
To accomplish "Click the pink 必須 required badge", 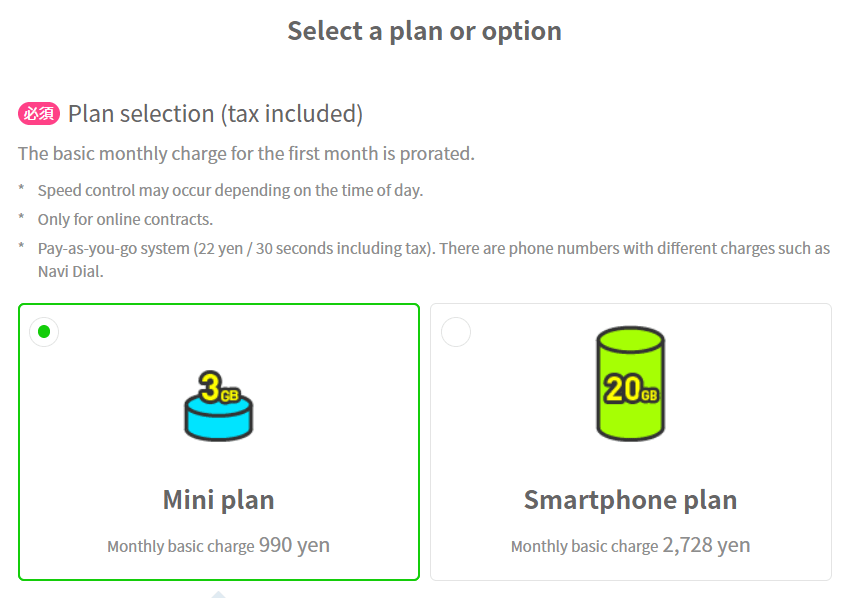I will (37, 113).
